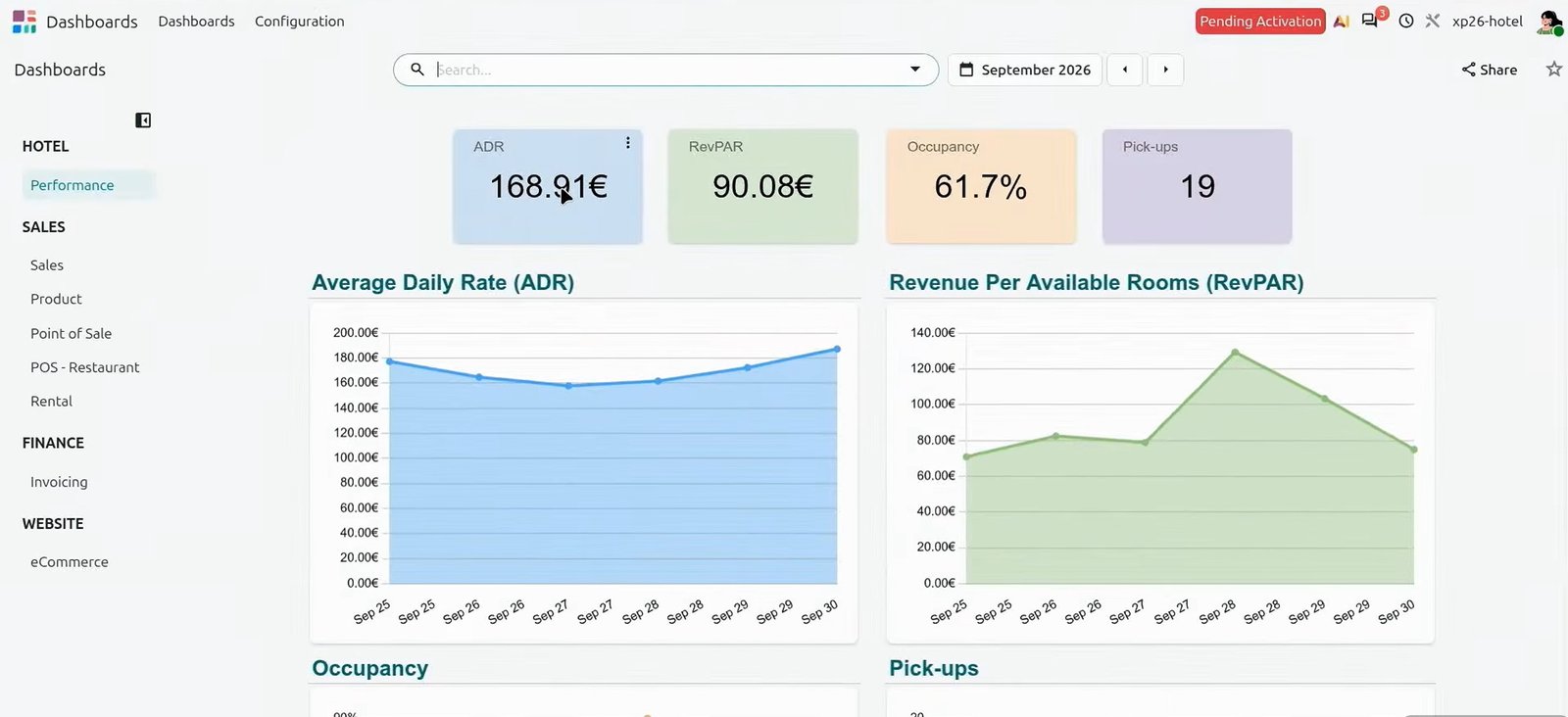This screenshot has height=717, width=1568.
Task: Click the SALES sidebar section header
Action: 43,227
